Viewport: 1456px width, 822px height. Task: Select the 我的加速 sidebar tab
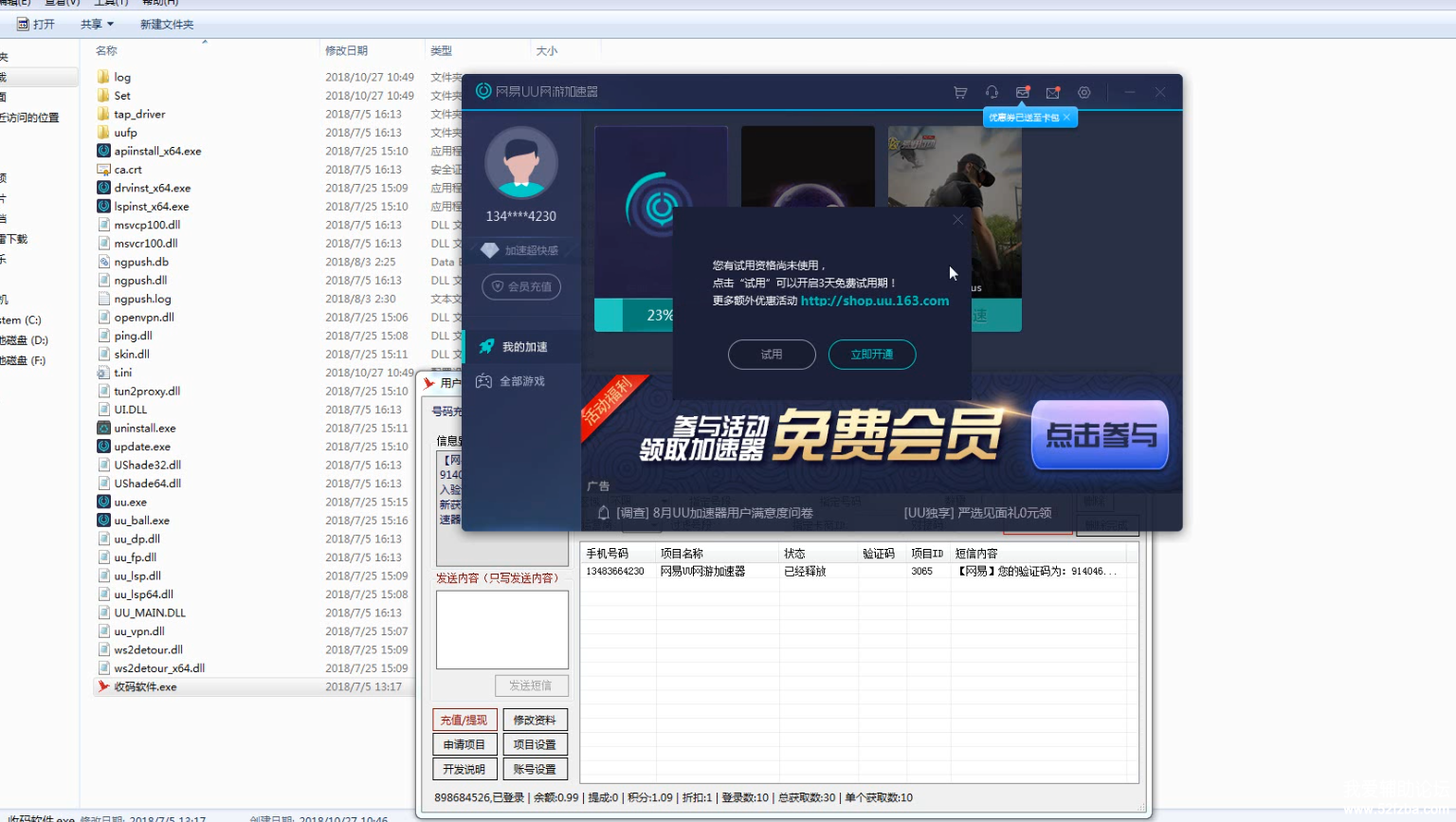[x=522, y=347]
